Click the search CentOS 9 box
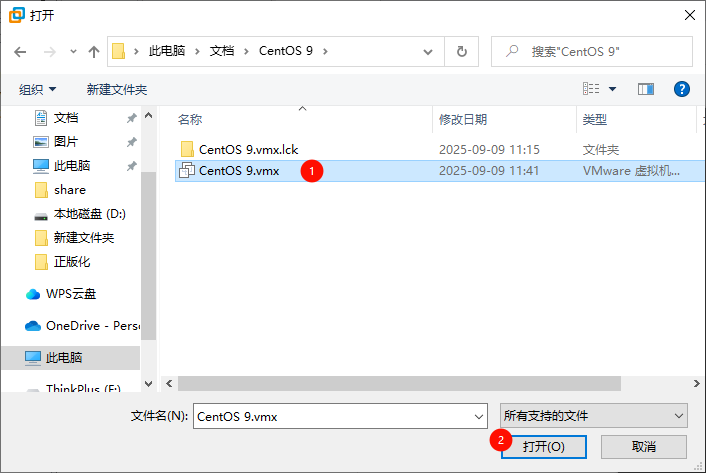 592,52
